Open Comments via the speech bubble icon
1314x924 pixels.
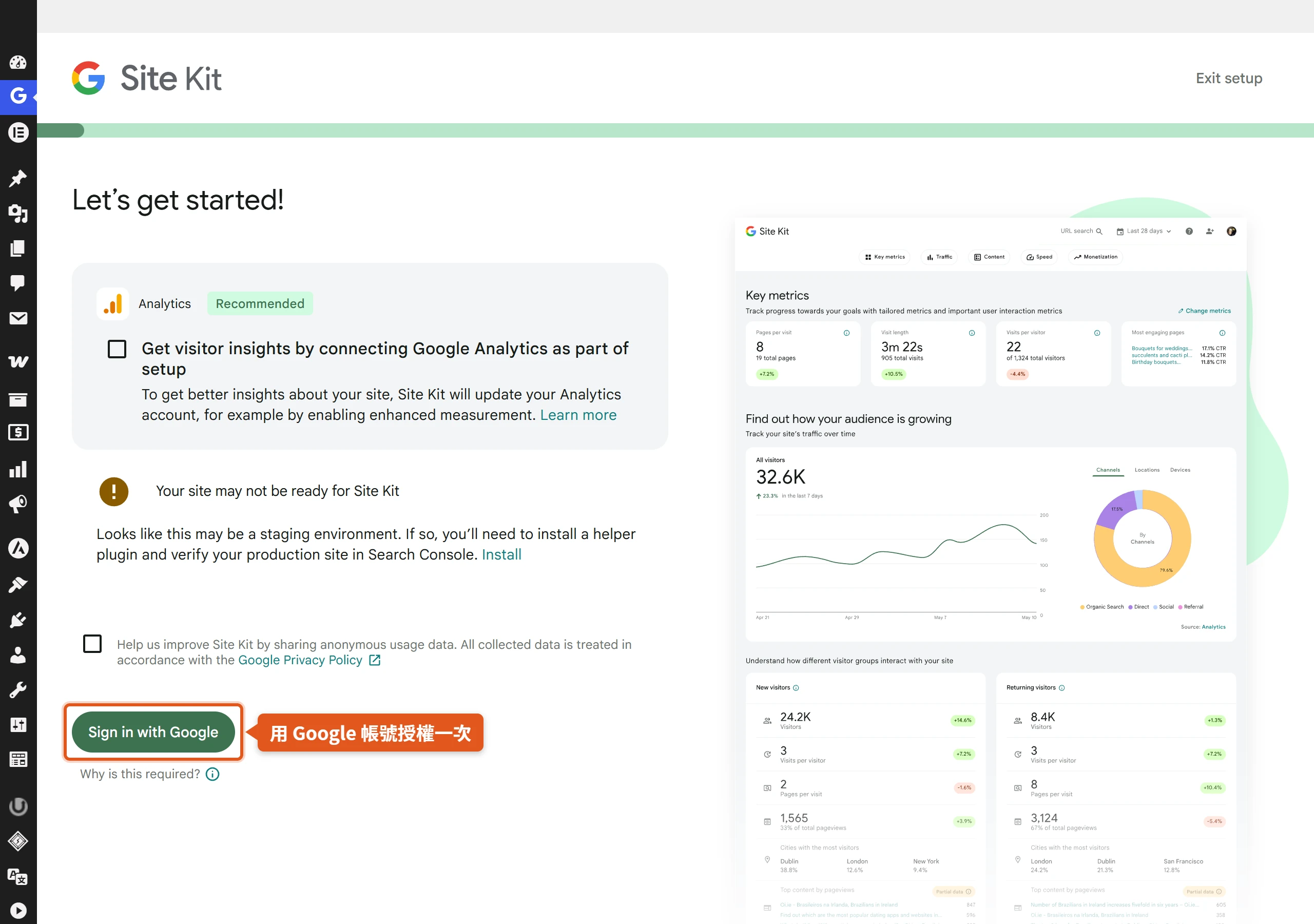[x=18, y=283]
